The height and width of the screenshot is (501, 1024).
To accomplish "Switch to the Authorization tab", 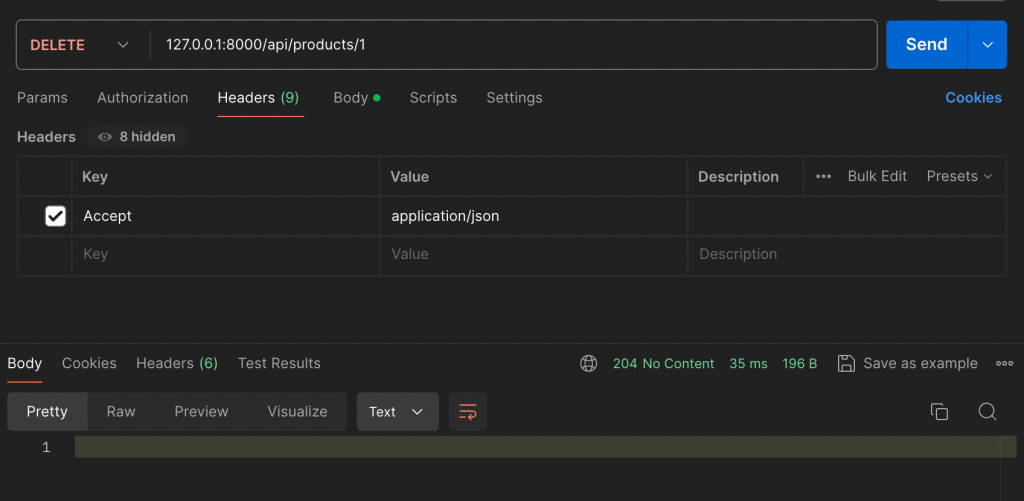I will point(142,98).
